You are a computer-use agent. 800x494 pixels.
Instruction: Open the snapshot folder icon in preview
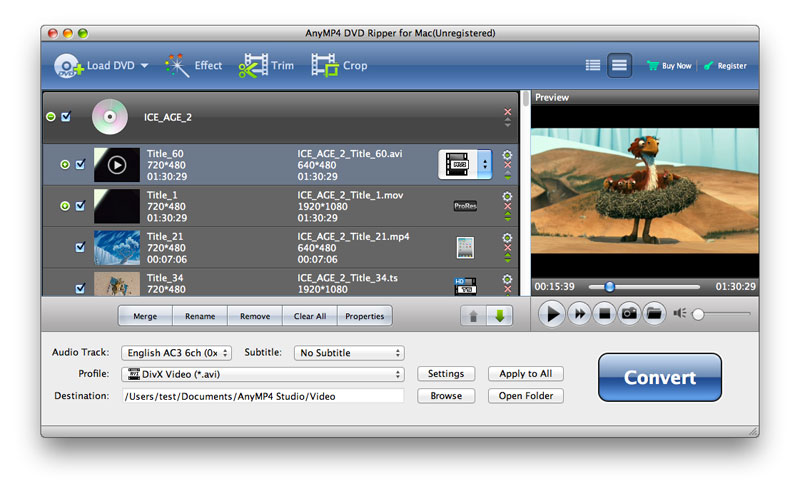pos(654,314)
